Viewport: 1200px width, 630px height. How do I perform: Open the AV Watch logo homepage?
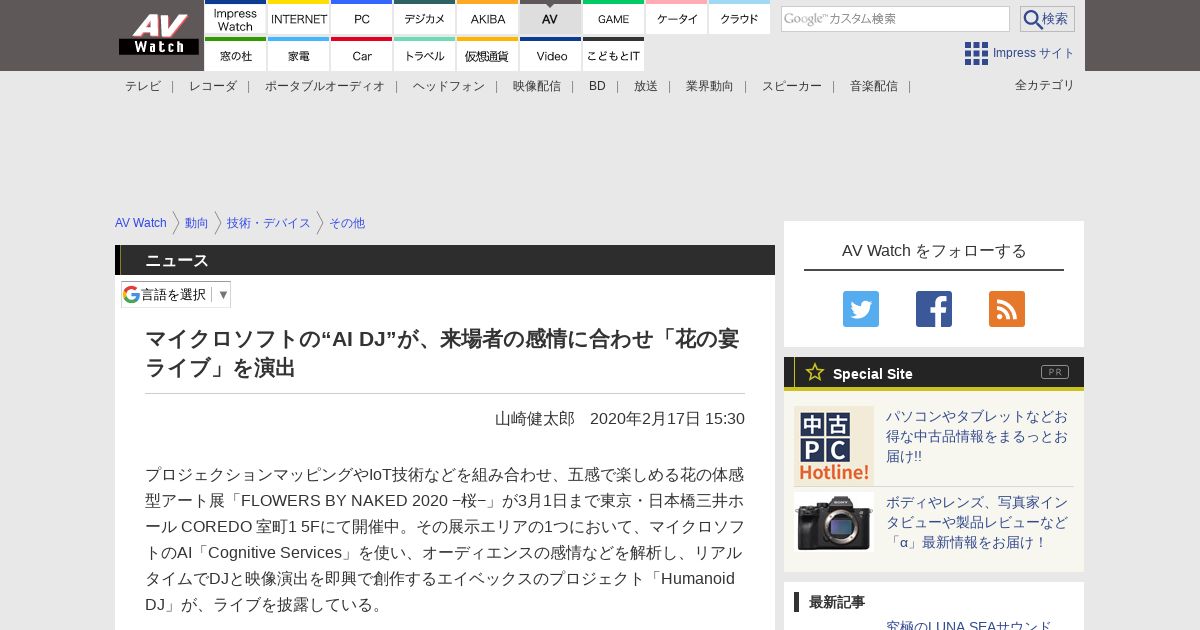158,34
